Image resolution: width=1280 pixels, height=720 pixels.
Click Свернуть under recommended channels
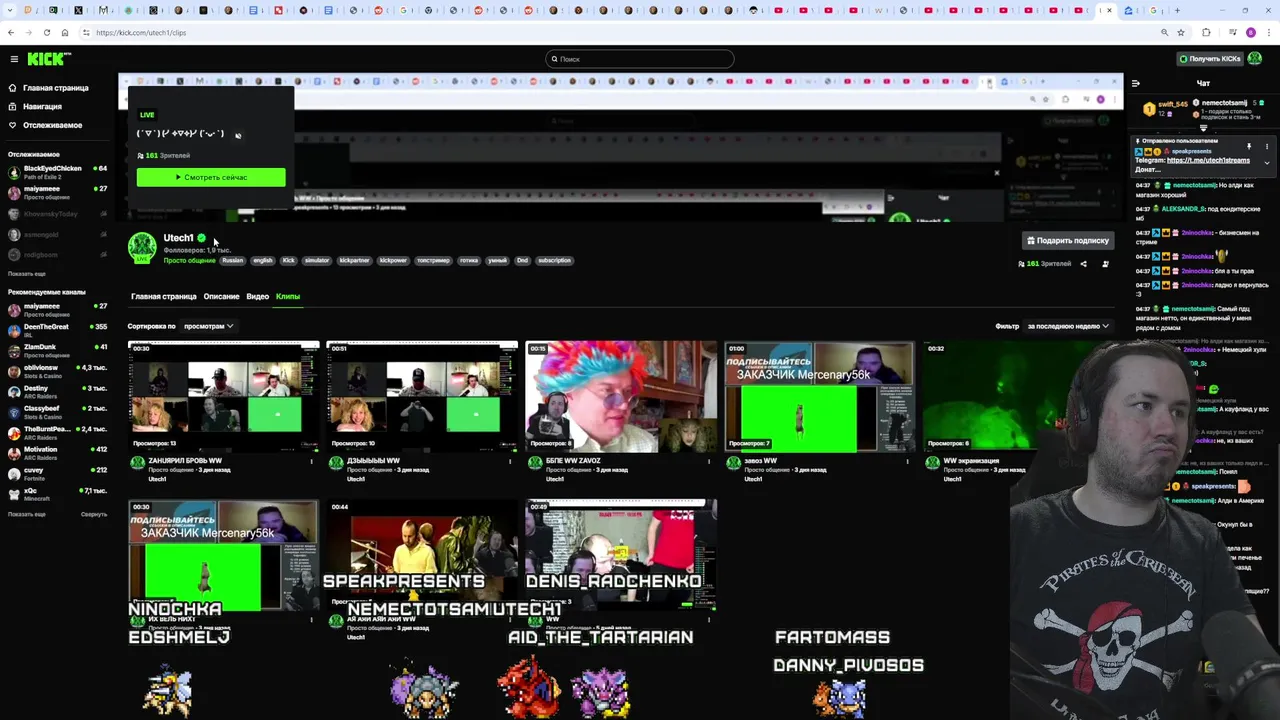click(x=94, y=514)
